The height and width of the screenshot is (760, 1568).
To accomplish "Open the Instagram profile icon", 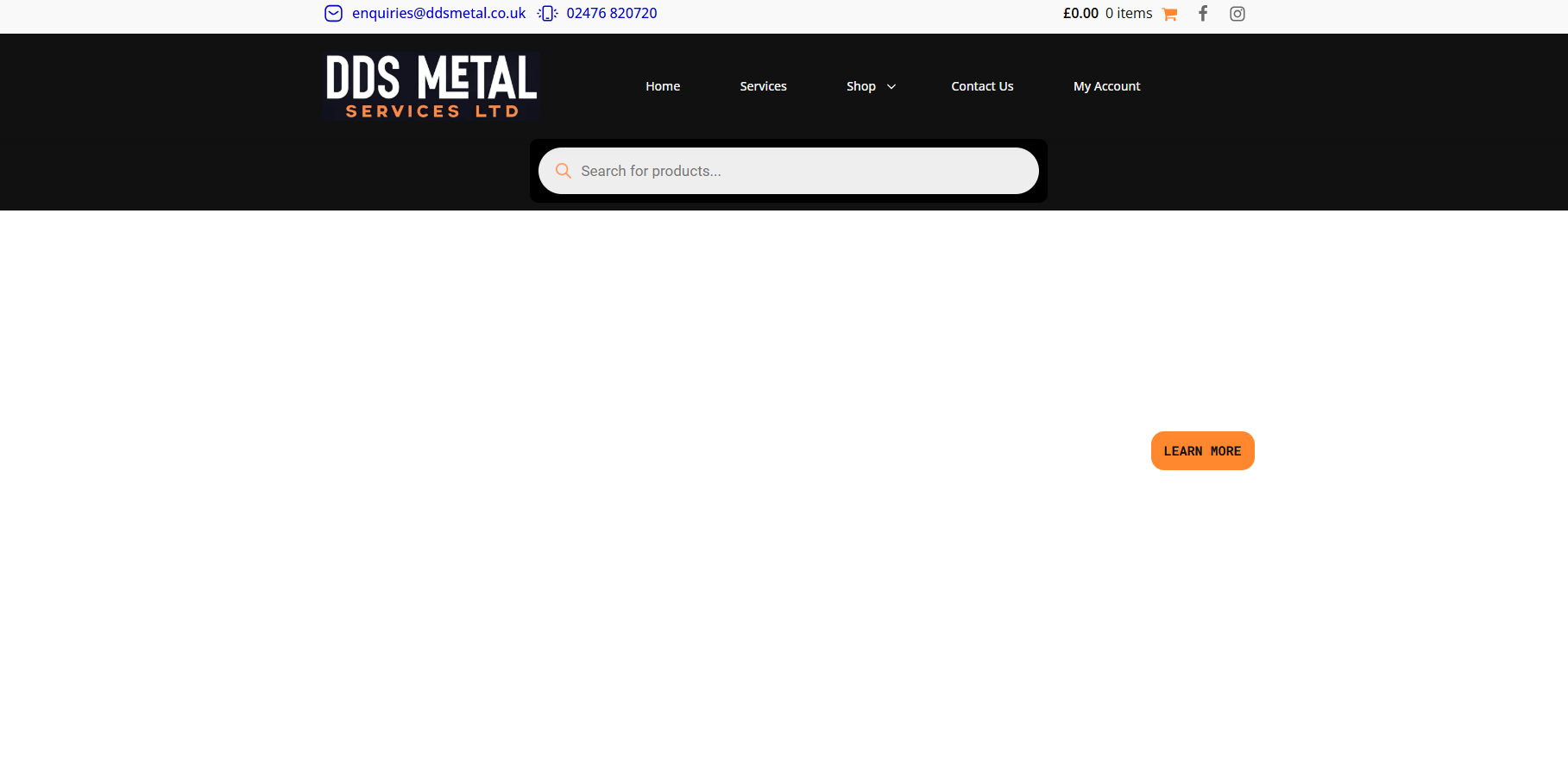I will coord(1237,14).
